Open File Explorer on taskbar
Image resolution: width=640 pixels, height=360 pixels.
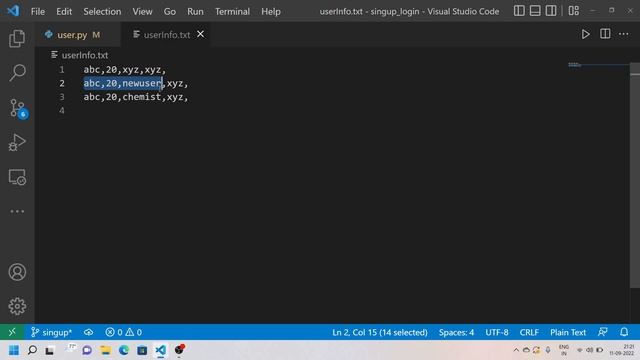pos(105,350)
